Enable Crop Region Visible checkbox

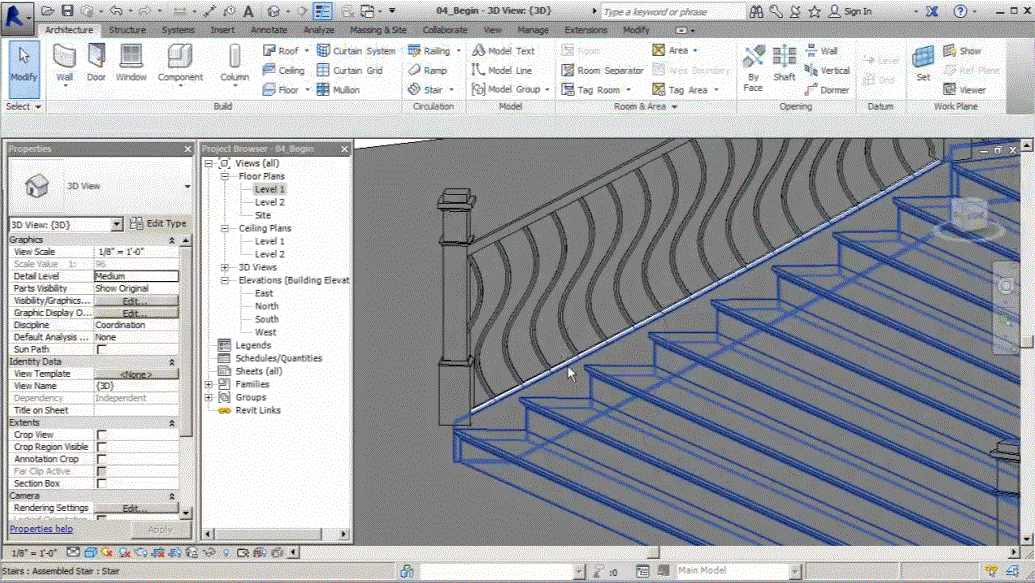(x=102, y=447)
